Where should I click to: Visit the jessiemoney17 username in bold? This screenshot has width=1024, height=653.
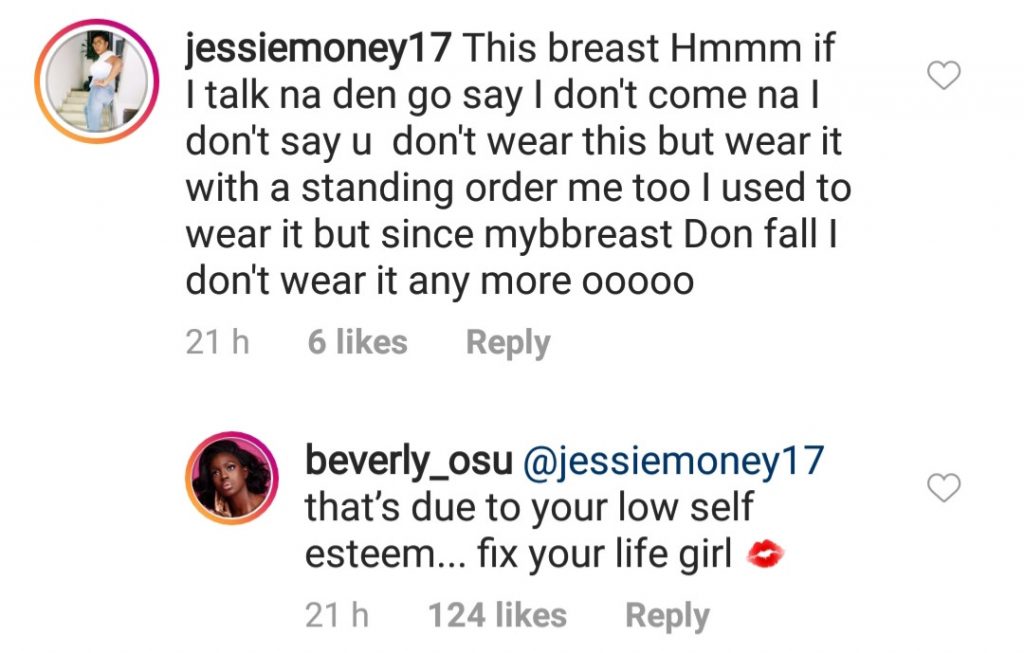[319, 51]
